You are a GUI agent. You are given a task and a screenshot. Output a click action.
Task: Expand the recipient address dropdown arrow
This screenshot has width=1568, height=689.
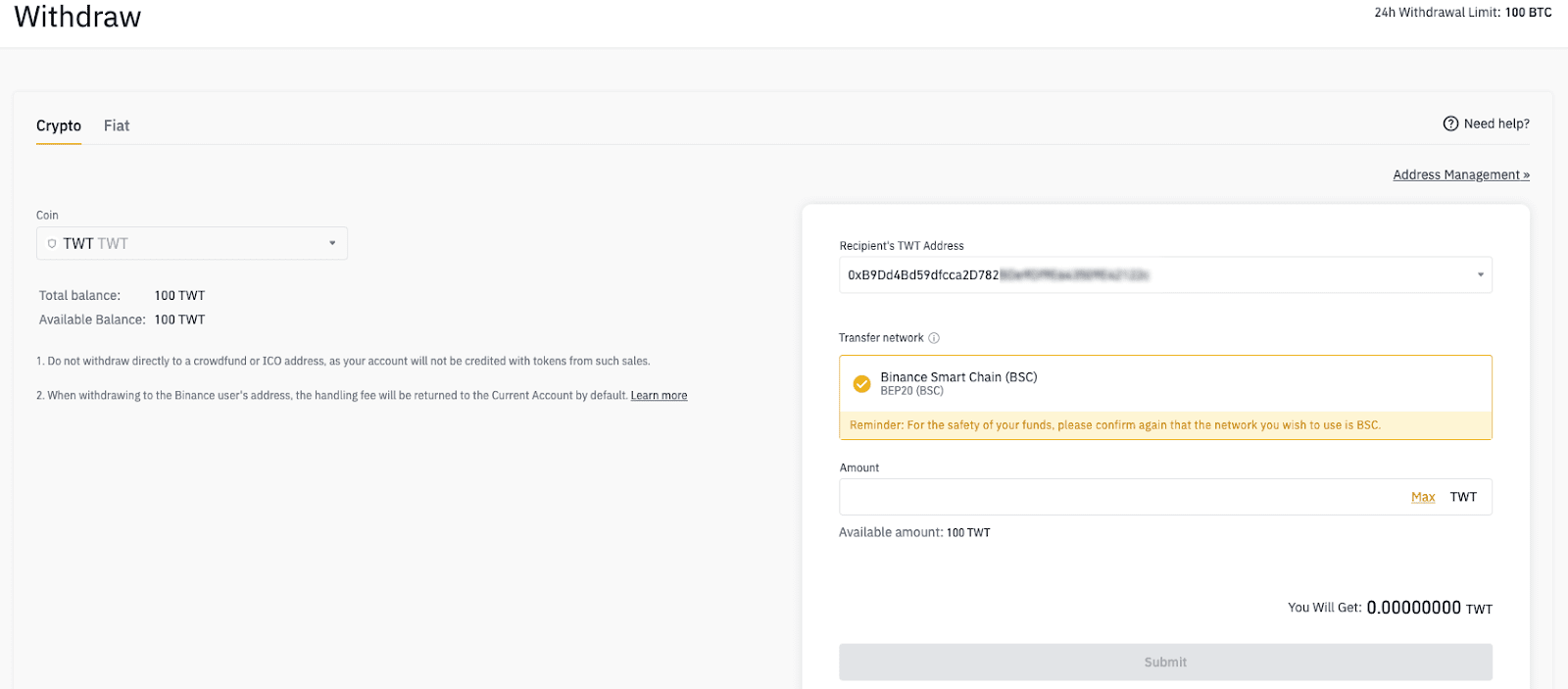click(1480, 274)
